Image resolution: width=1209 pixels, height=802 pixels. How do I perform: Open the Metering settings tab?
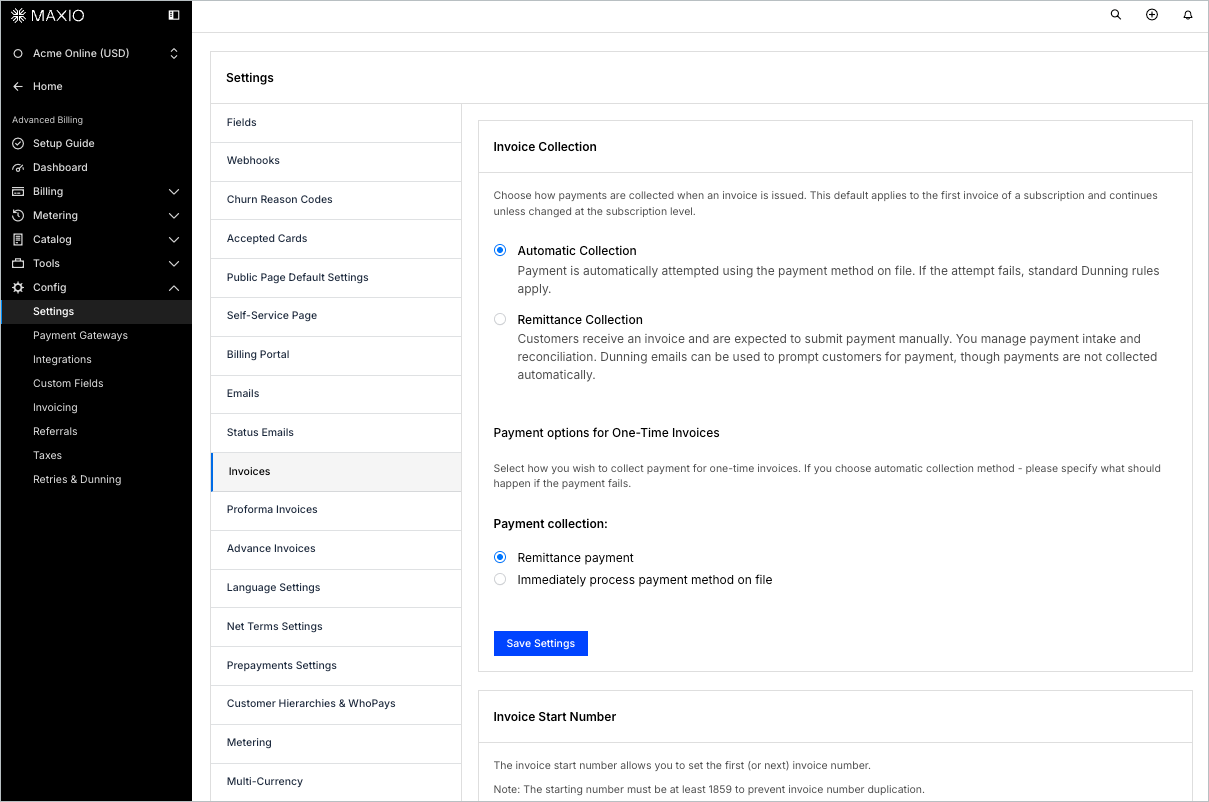[336, 743]
